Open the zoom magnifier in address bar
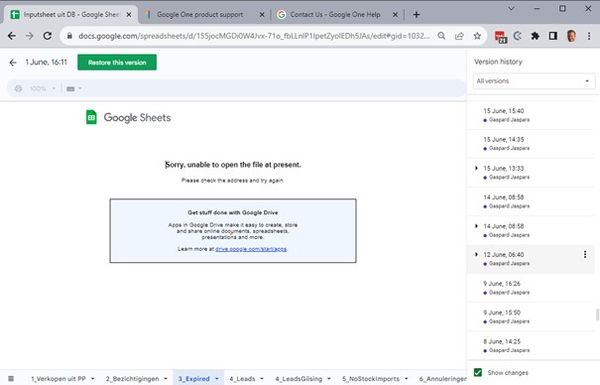Screen dimensions: 600x385 (441, 36)
